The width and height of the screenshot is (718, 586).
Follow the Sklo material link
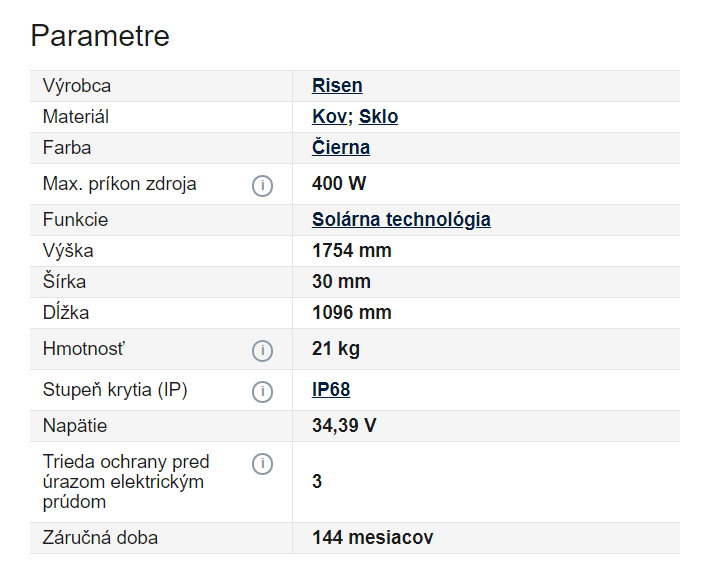tap(379, 117)
